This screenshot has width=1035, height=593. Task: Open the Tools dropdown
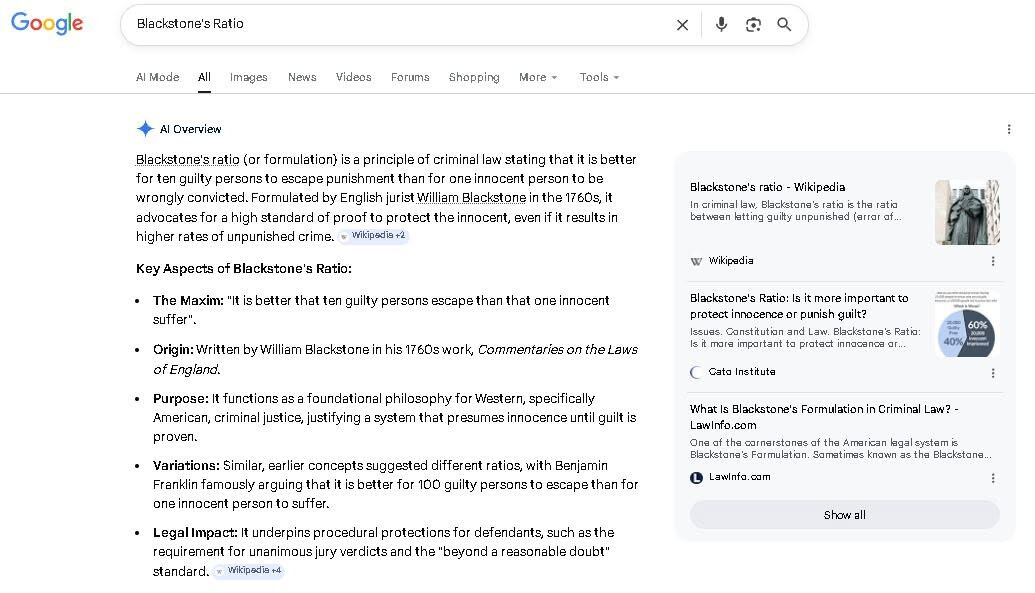[599, 77]
